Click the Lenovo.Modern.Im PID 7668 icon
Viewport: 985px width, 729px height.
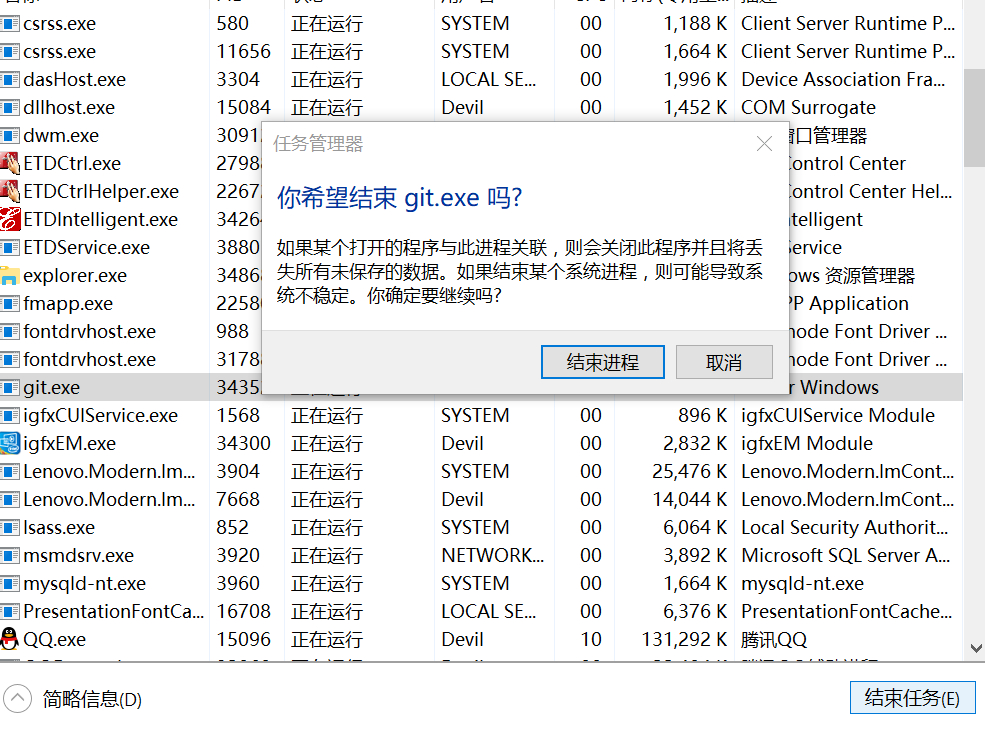10,500
